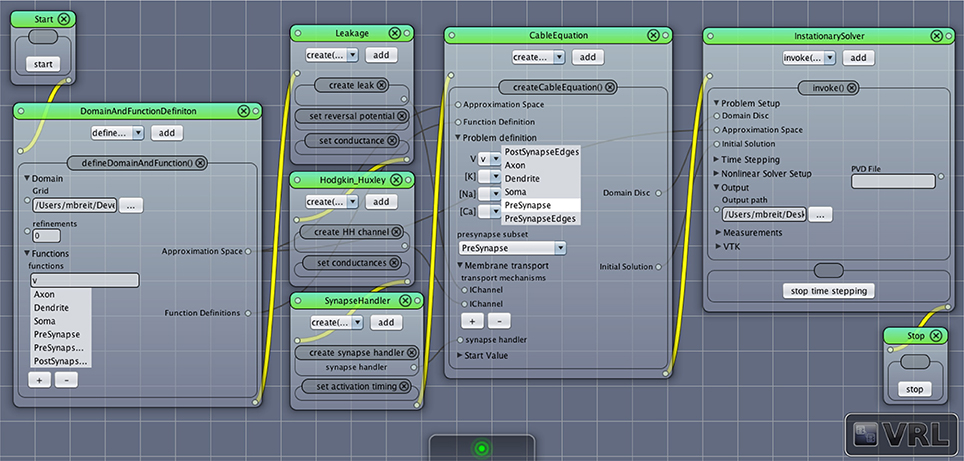
Task: Click the start button in Start node
Action: point(43,64)
